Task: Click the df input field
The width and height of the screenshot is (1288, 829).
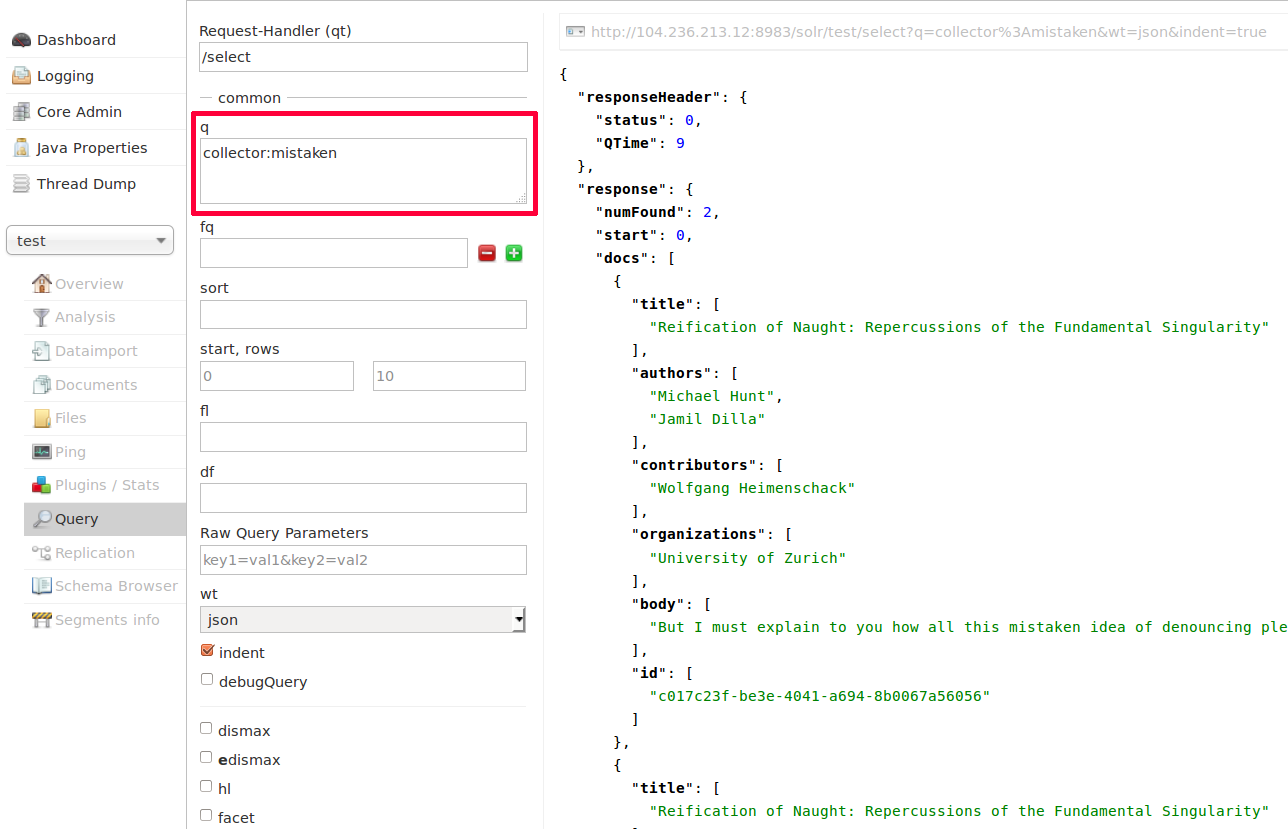Action: click(x=363, y=498)
